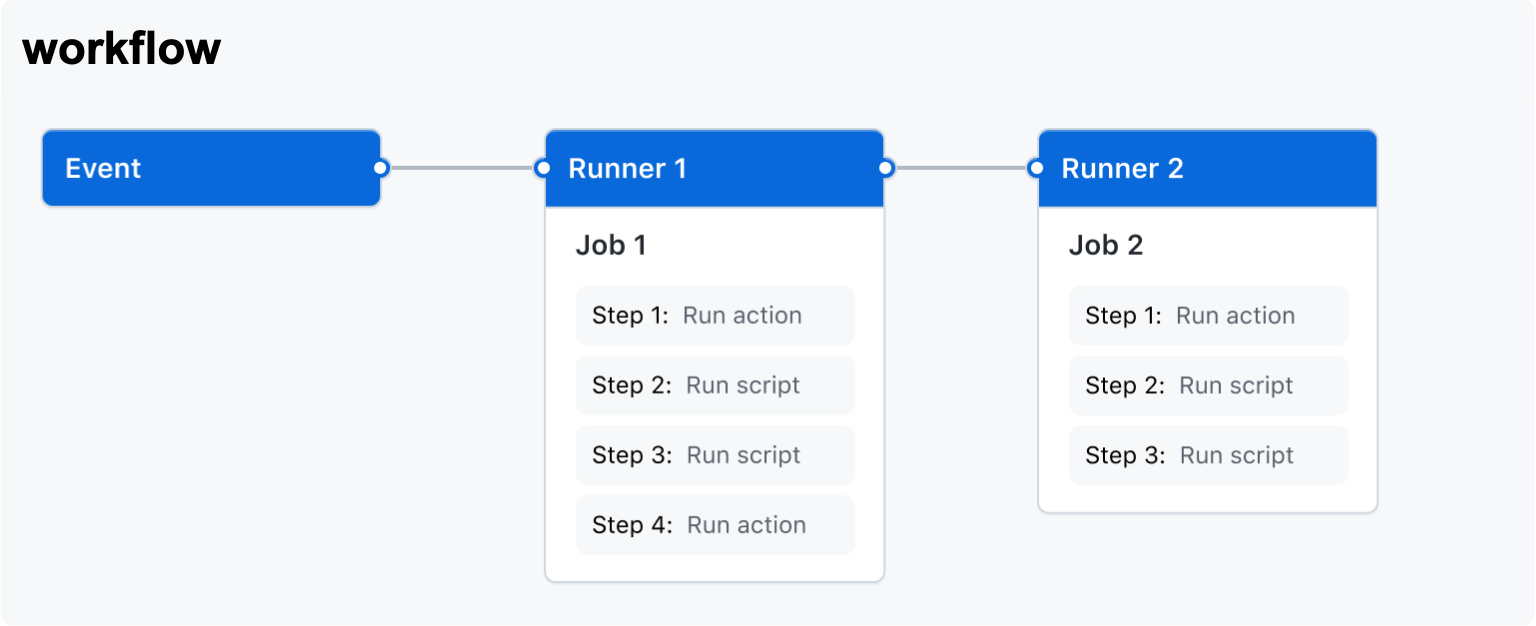Open the Job 2 label
1536x626 pixels.
click(1106, 245)
